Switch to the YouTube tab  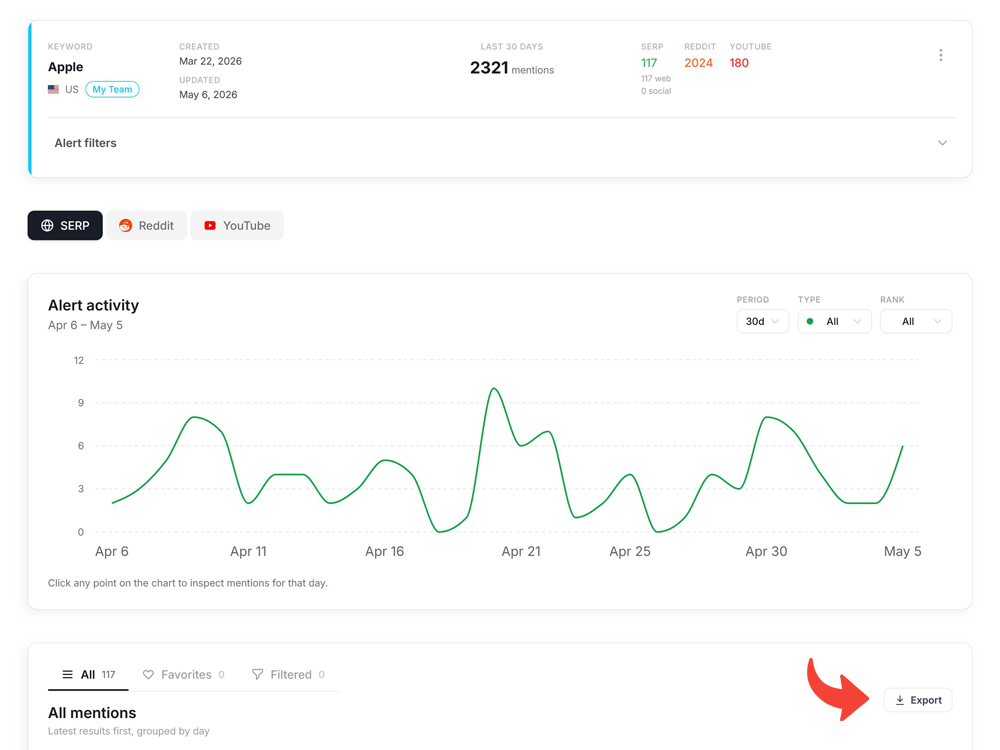237,225
